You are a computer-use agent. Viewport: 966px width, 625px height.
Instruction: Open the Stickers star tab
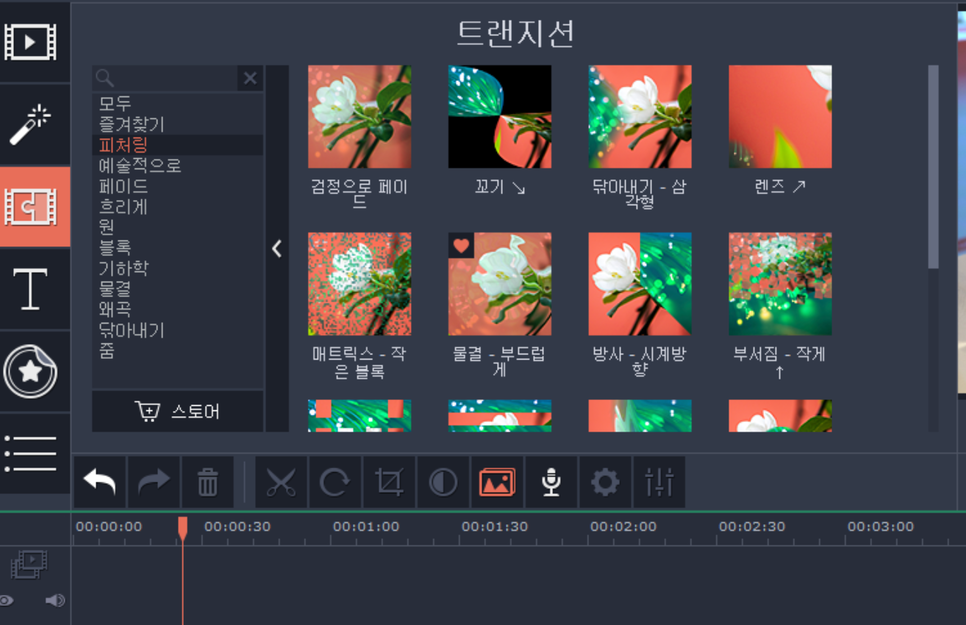tap(30, 371)
